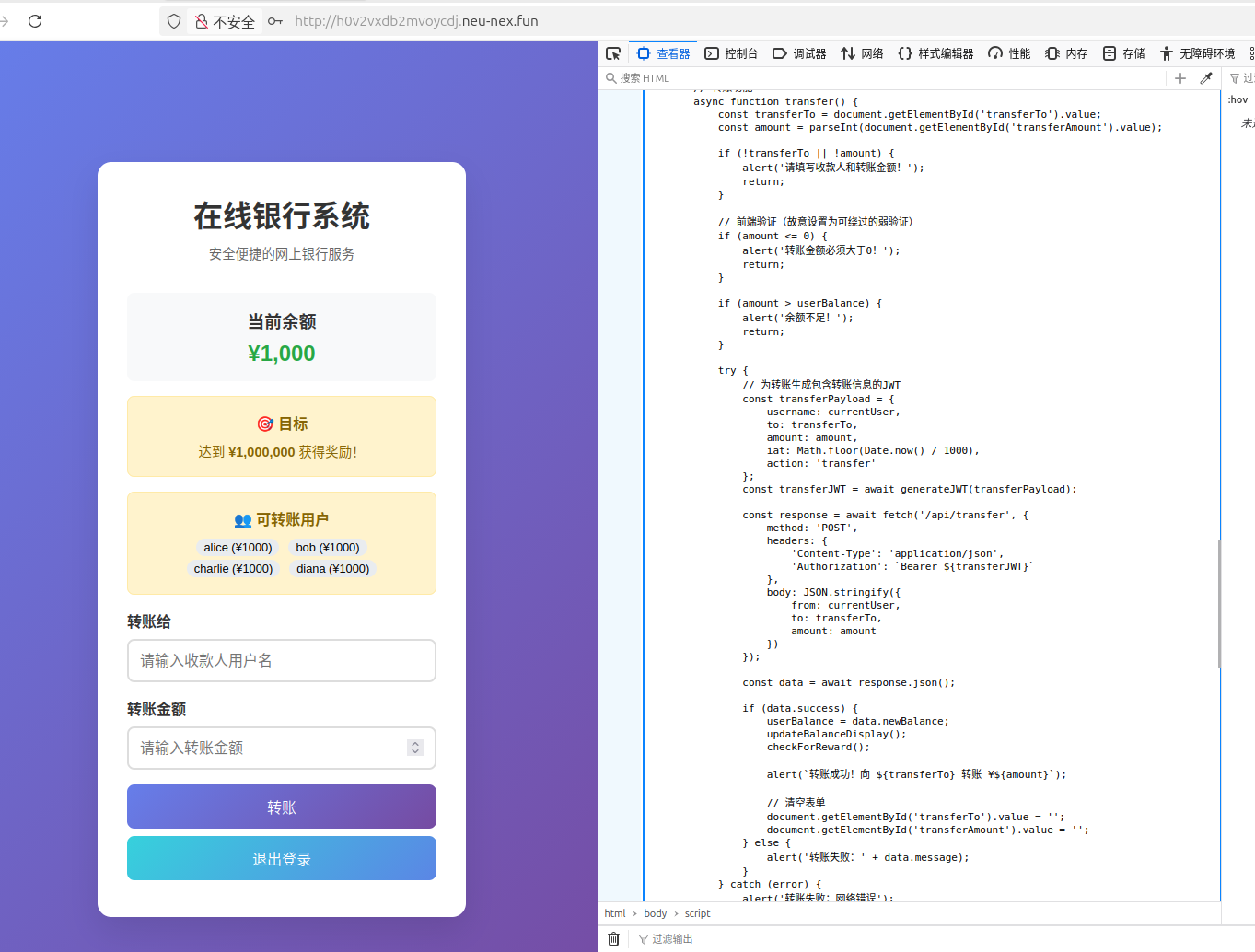Image resolution: width=1255 pixels, height=952 pixels.
Task: Open the 不安全 site security info
Action: 225,20
